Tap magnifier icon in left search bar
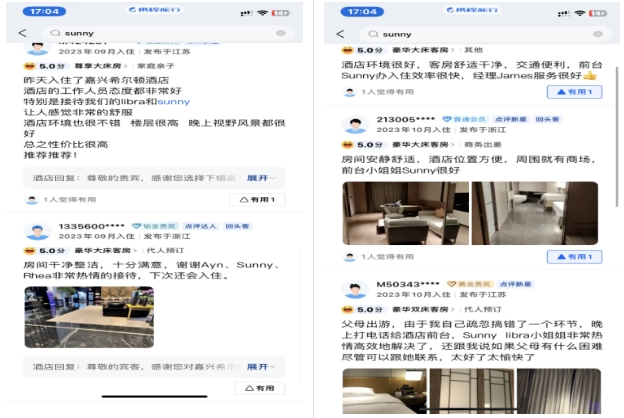 click(55, 33)
